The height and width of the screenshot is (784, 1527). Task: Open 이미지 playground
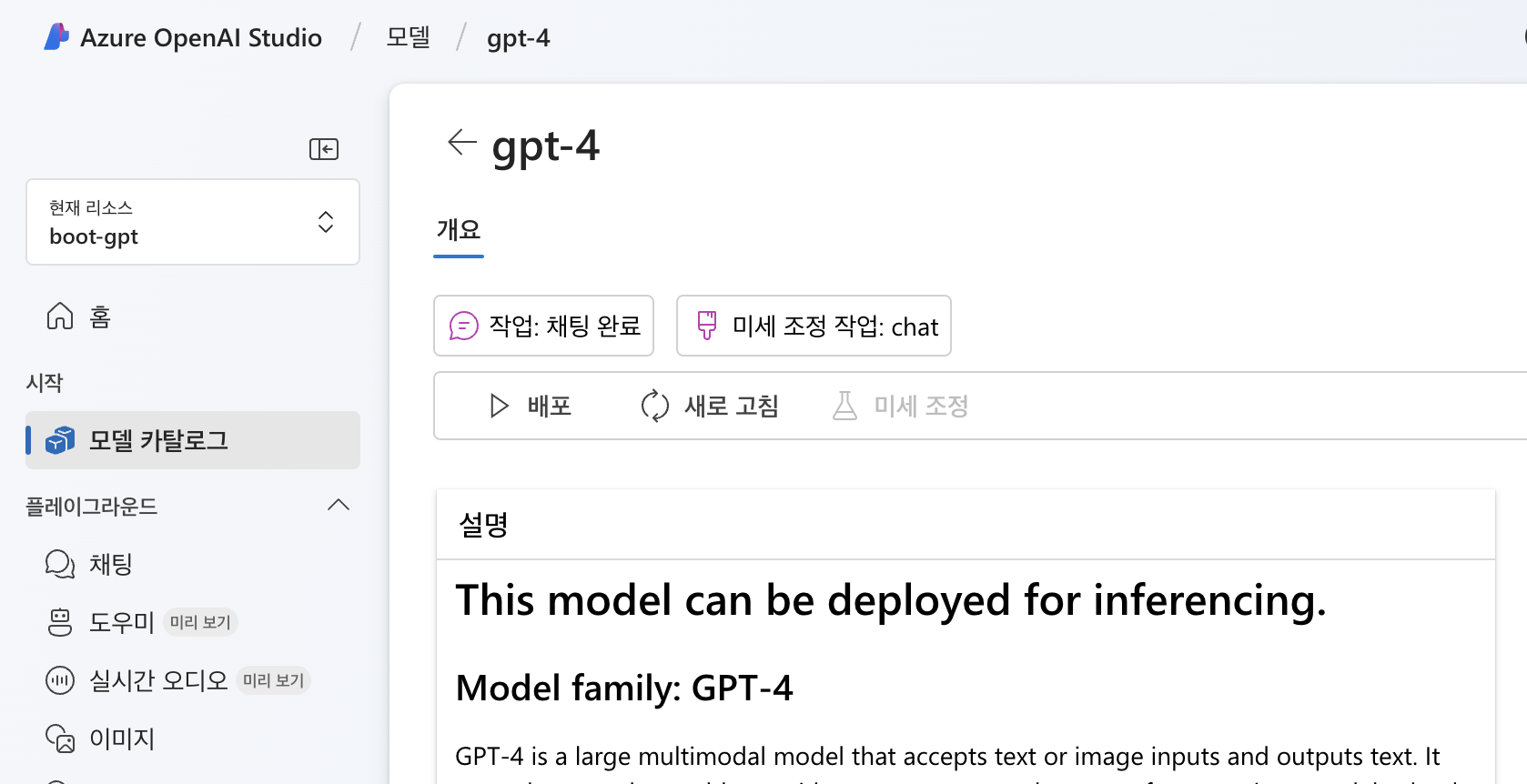[122, 739]
